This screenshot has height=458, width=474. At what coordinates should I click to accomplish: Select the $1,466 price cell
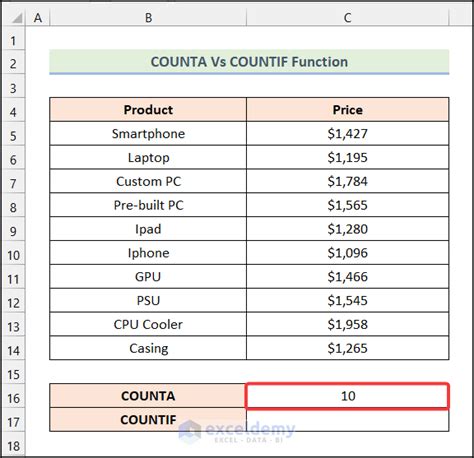tap(348, 277)
